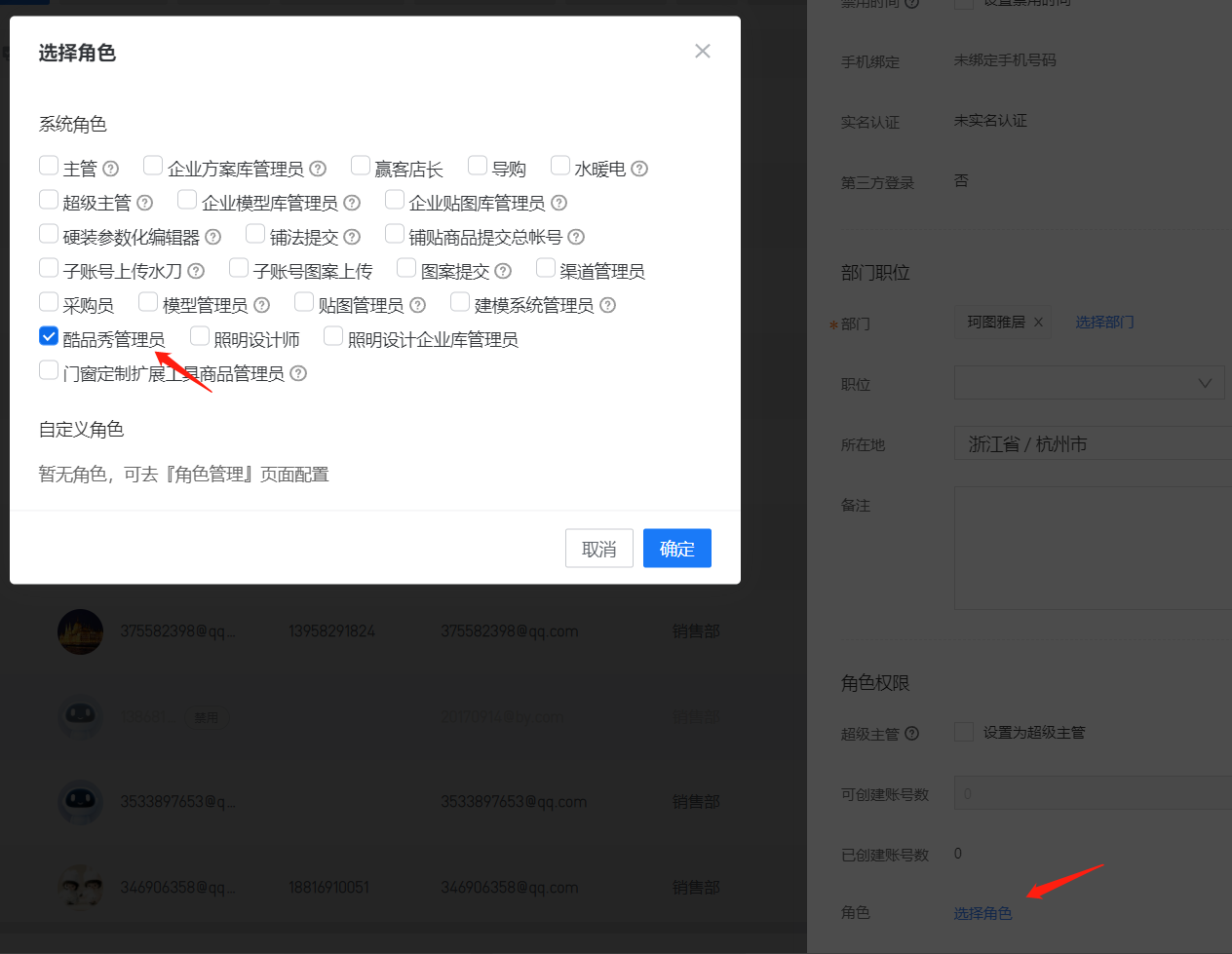Click help icon next to 企业贴图库管理员
The width and height of the screenshot is (1232, 954).
[558, 203]
